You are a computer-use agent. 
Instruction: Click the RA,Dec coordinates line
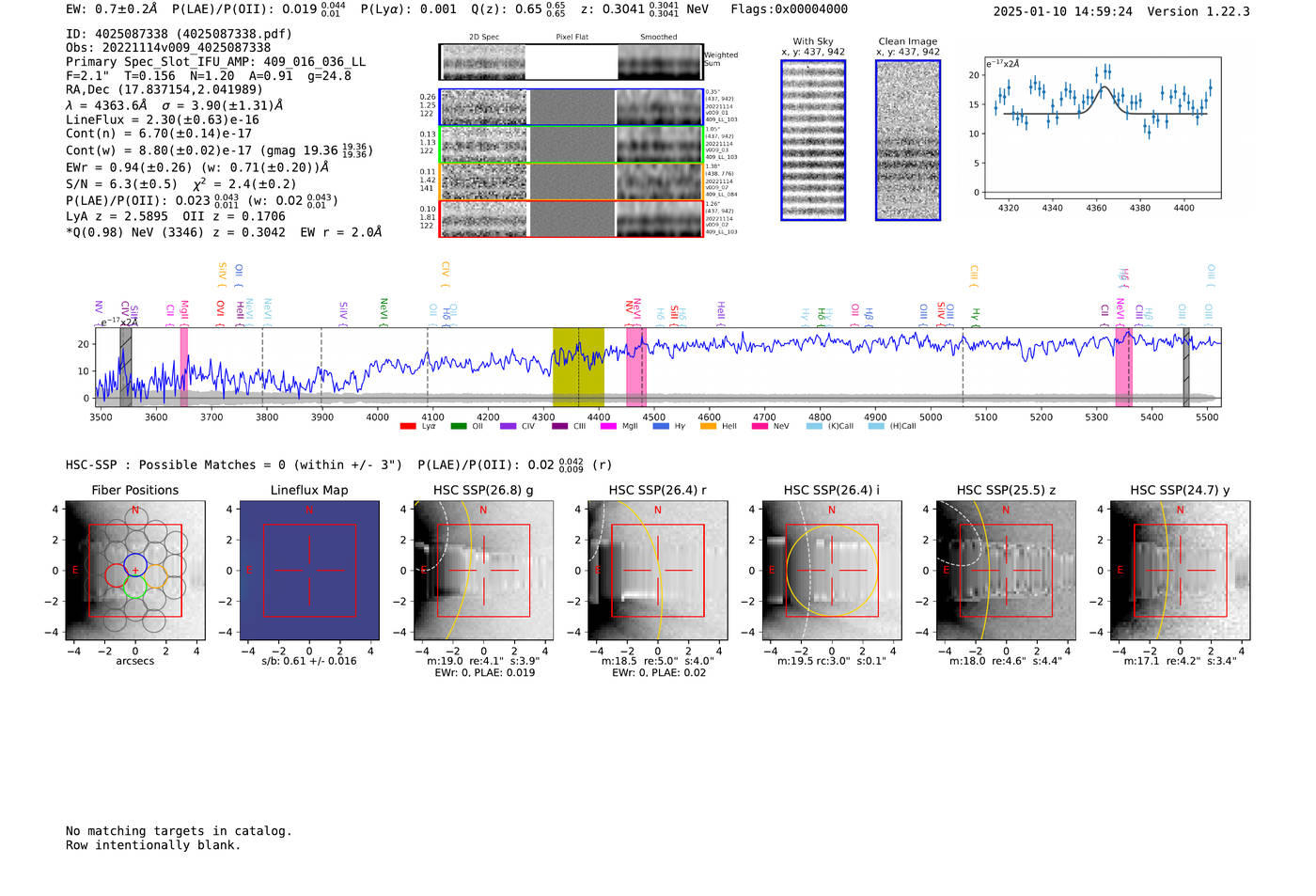click(164, 90)
